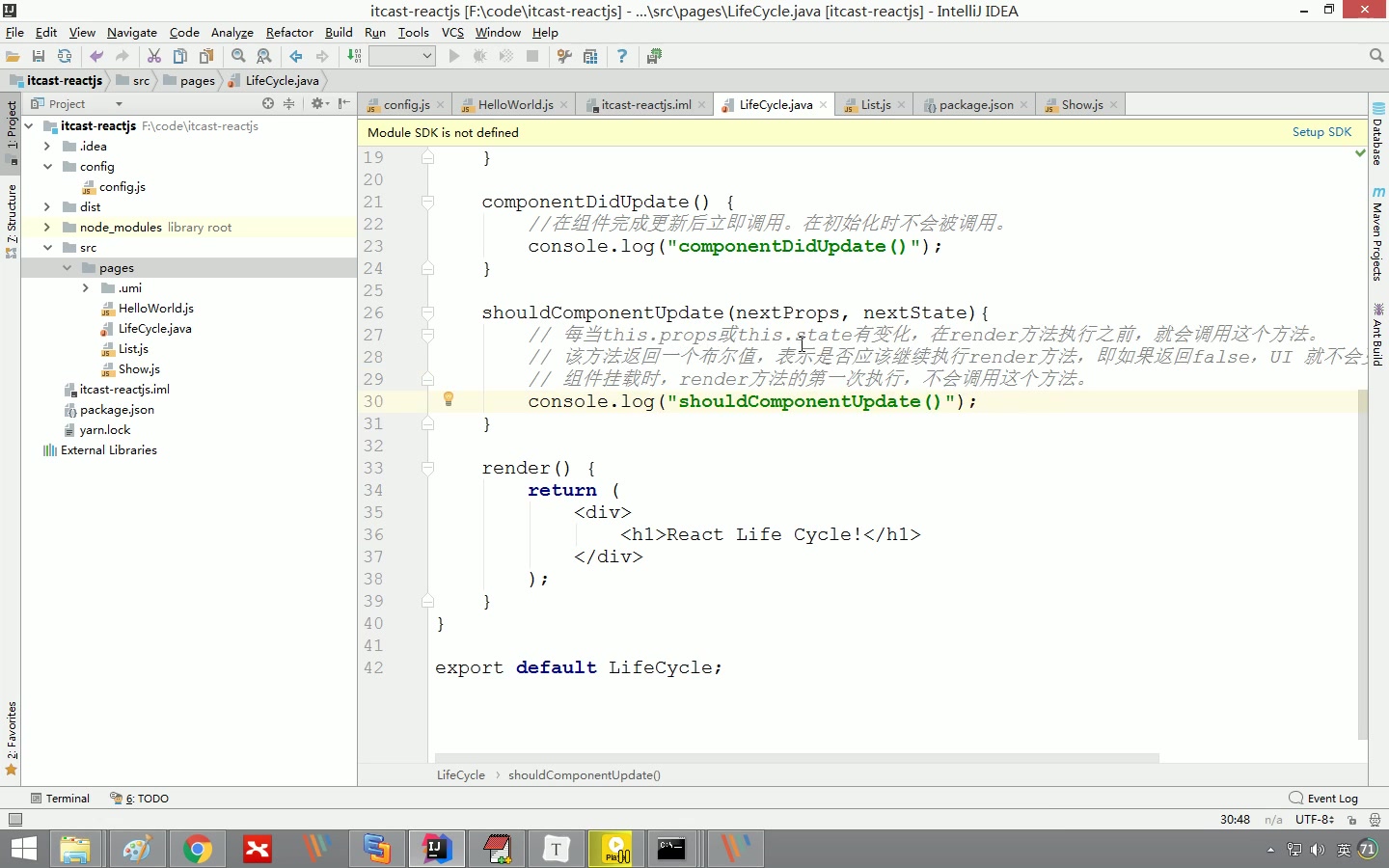Click the Undo toolbar icon
The width and height of the screenshot is (1389, 868).
coord(96,57)
